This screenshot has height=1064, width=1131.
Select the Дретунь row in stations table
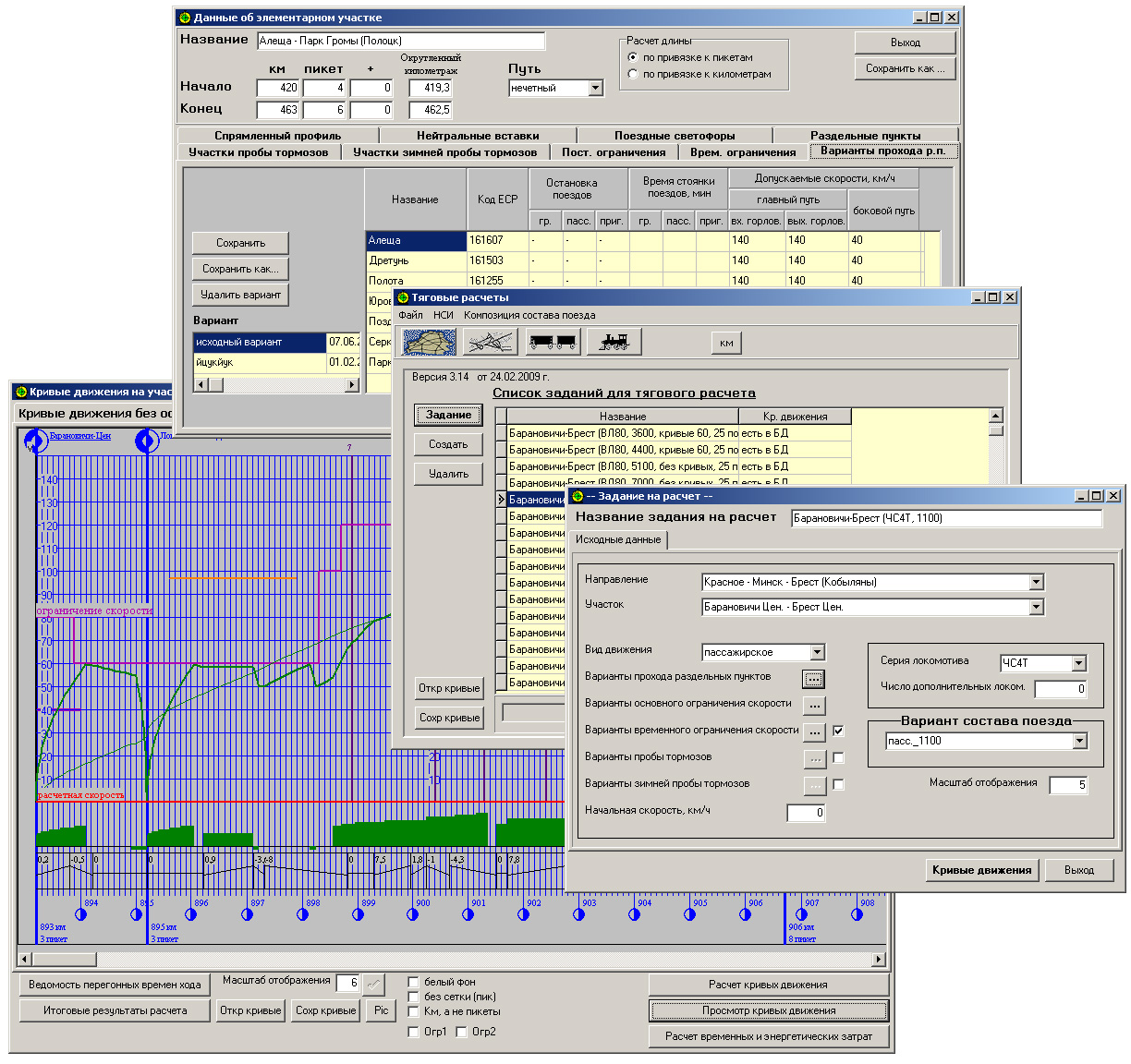coord(643,260)
